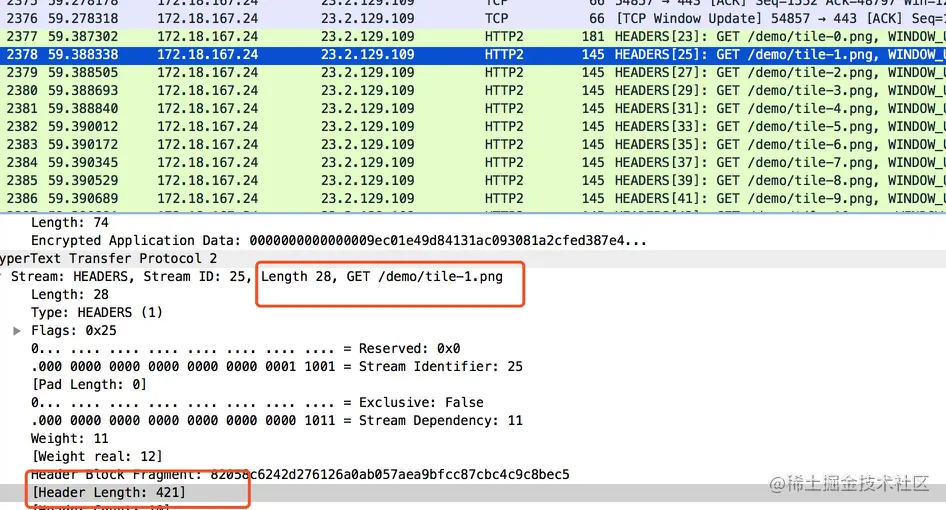Select the Length: 74 detail line
This screenshot has height=510, width=946.
pos(70,223)
